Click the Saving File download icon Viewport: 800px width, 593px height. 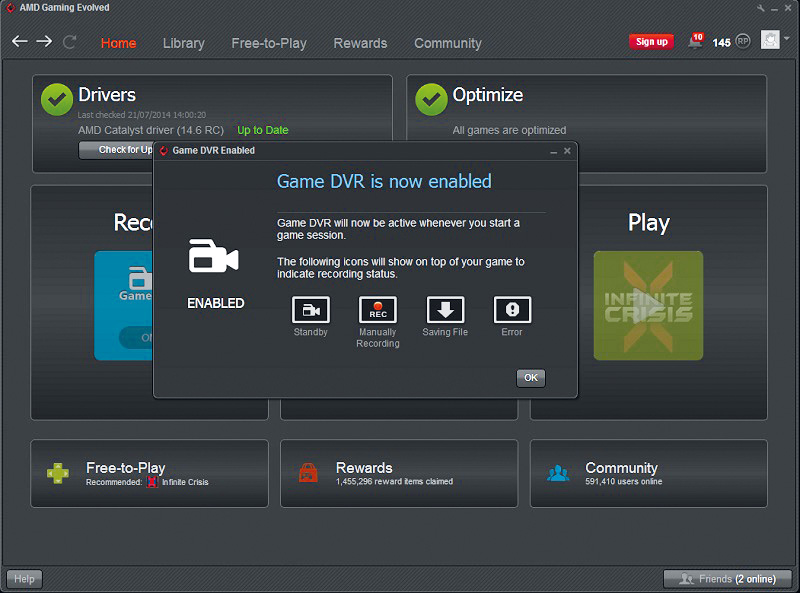click(x=445, y=310)
